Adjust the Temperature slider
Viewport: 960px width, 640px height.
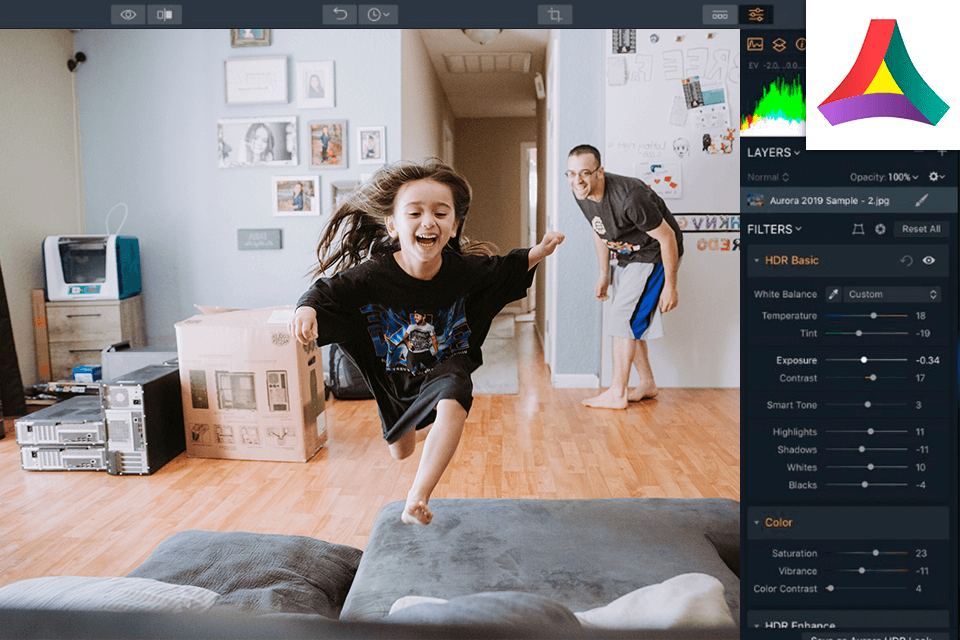(866, 315)
